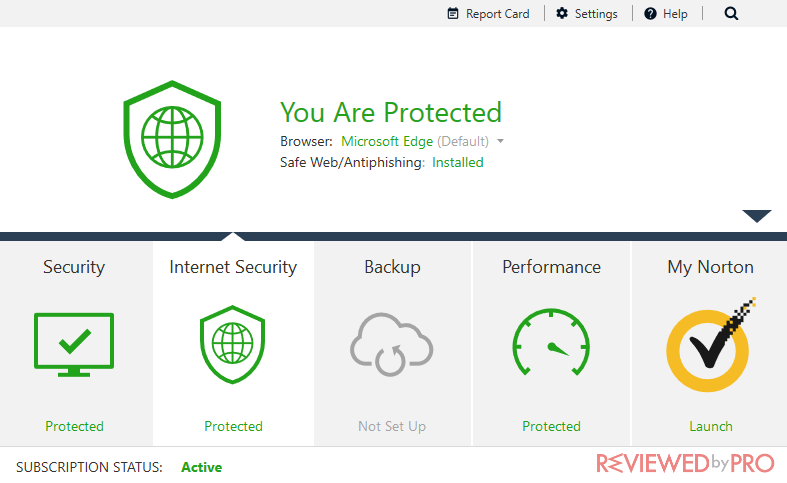Click the Backup cloud icon

[391, 344]
